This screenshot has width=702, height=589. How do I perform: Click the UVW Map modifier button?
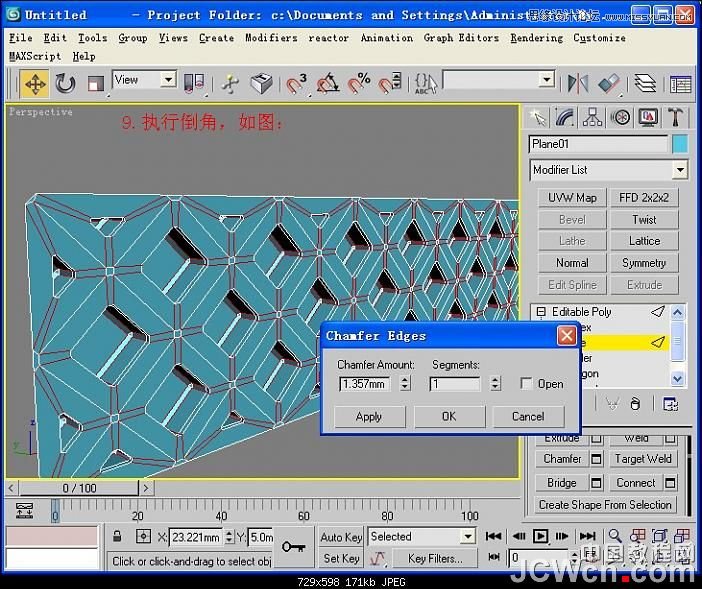click(x=572, y=197)
